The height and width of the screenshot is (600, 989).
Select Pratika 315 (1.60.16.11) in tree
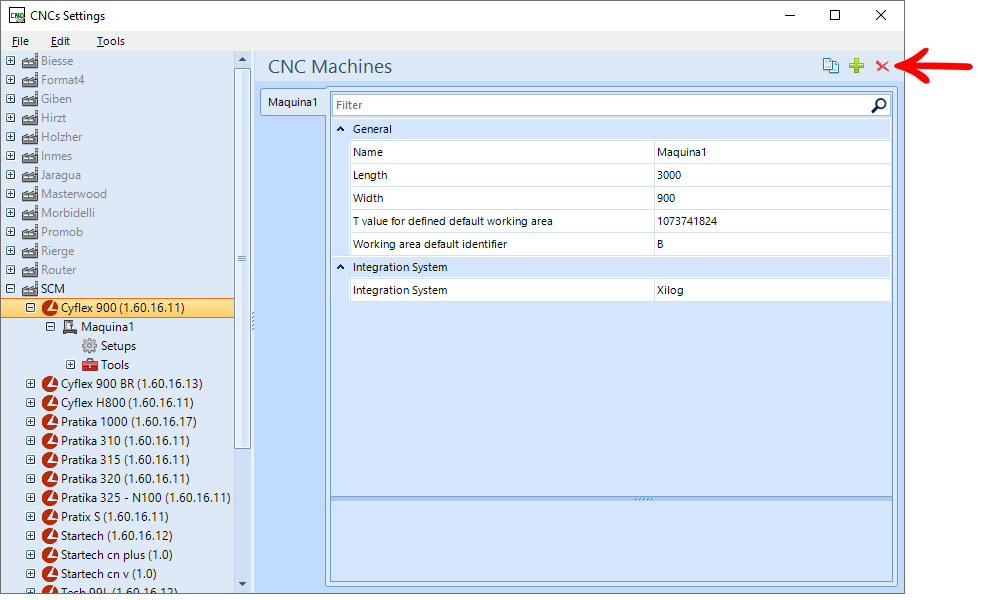click(x=125, y=460)
